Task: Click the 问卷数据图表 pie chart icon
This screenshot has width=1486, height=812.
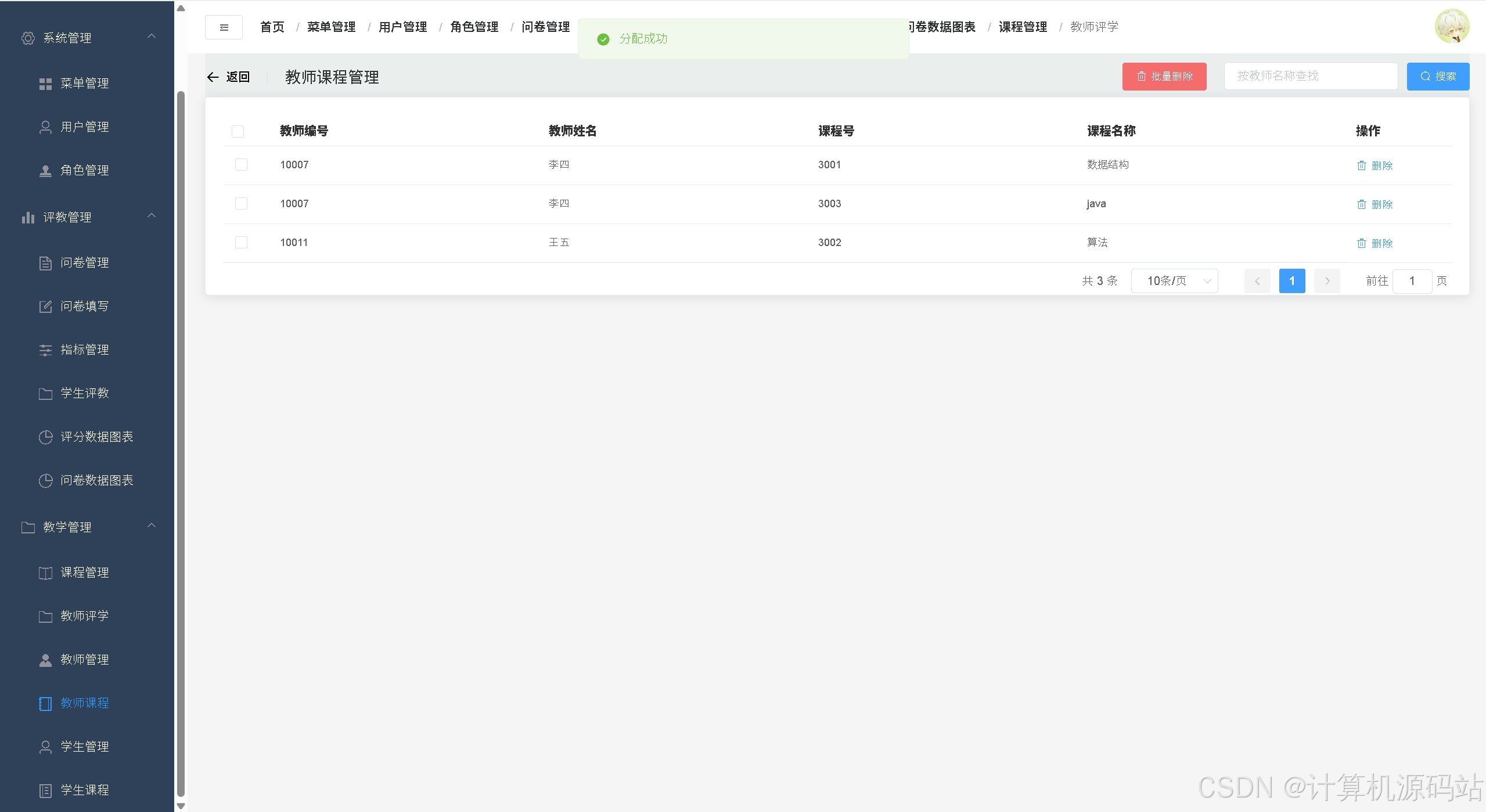Action: 45,481
